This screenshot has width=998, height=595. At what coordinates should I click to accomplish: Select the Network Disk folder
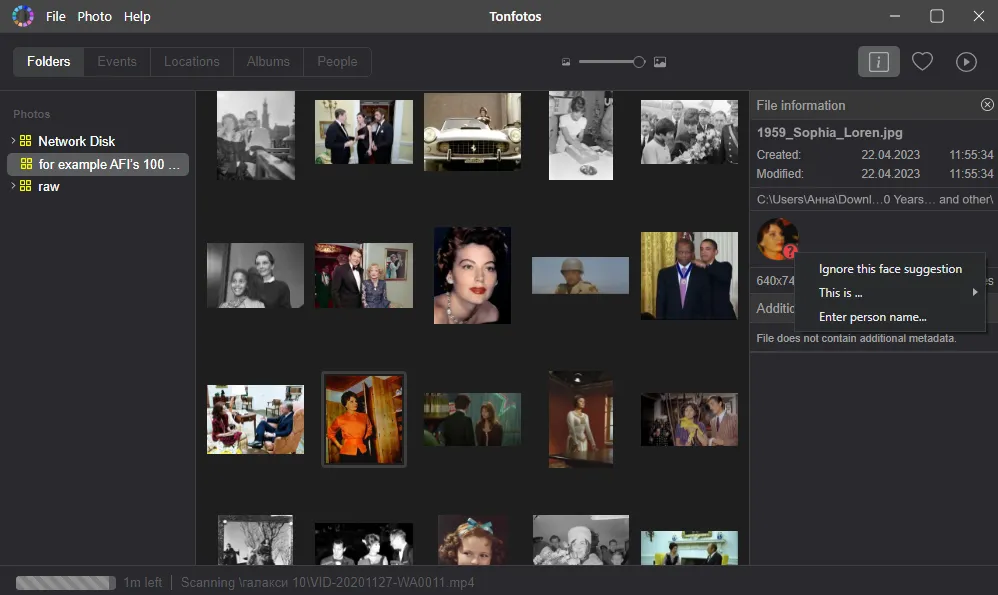pos(76,141)
